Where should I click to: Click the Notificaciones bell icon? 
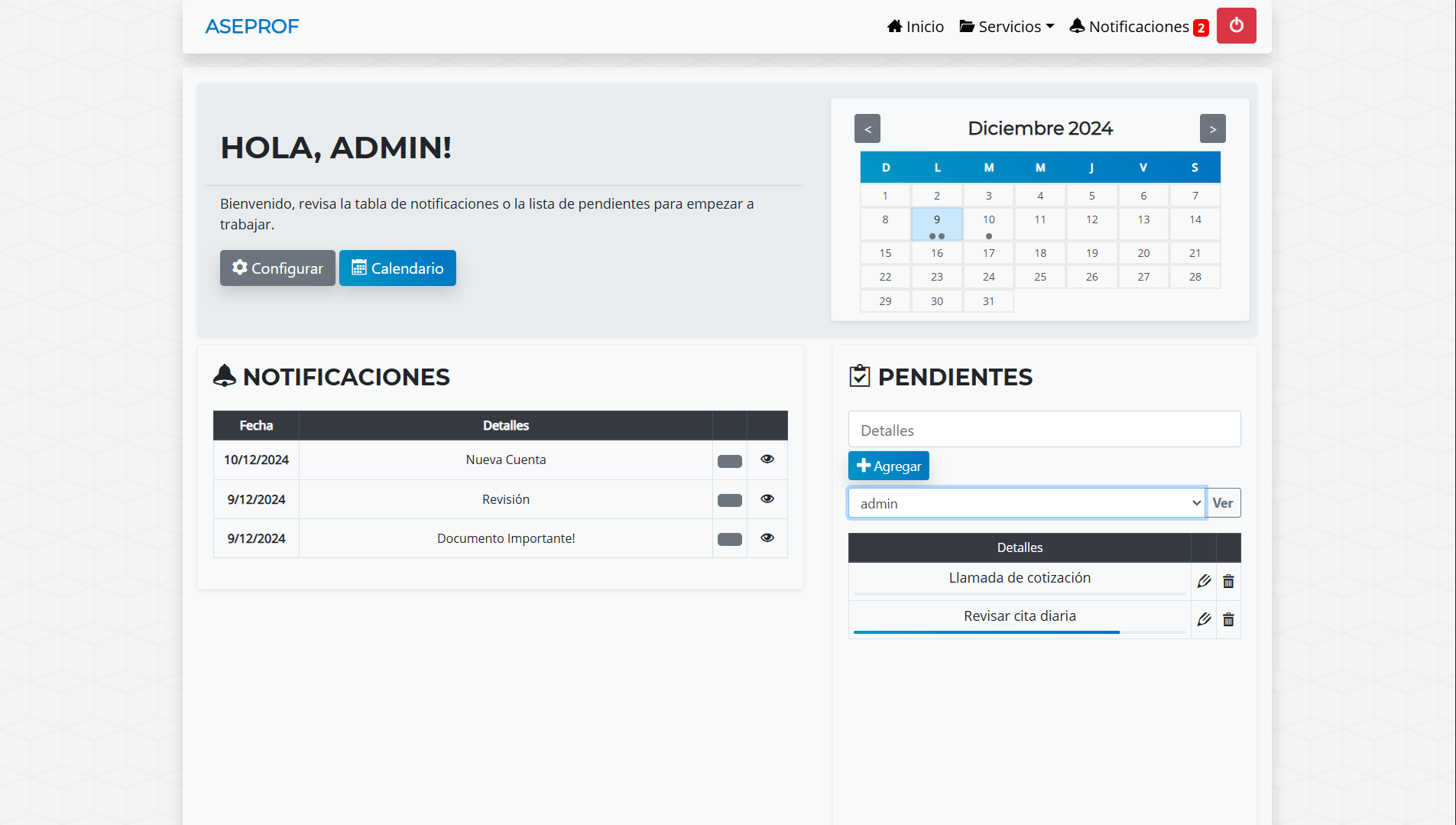tap(1078, 25)
